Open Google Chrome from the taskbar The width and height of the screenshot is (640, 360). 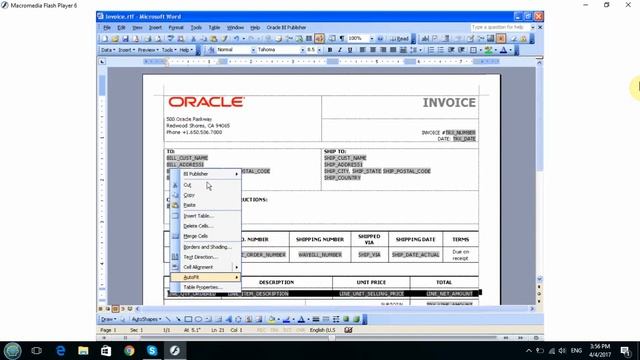point(129,351)
